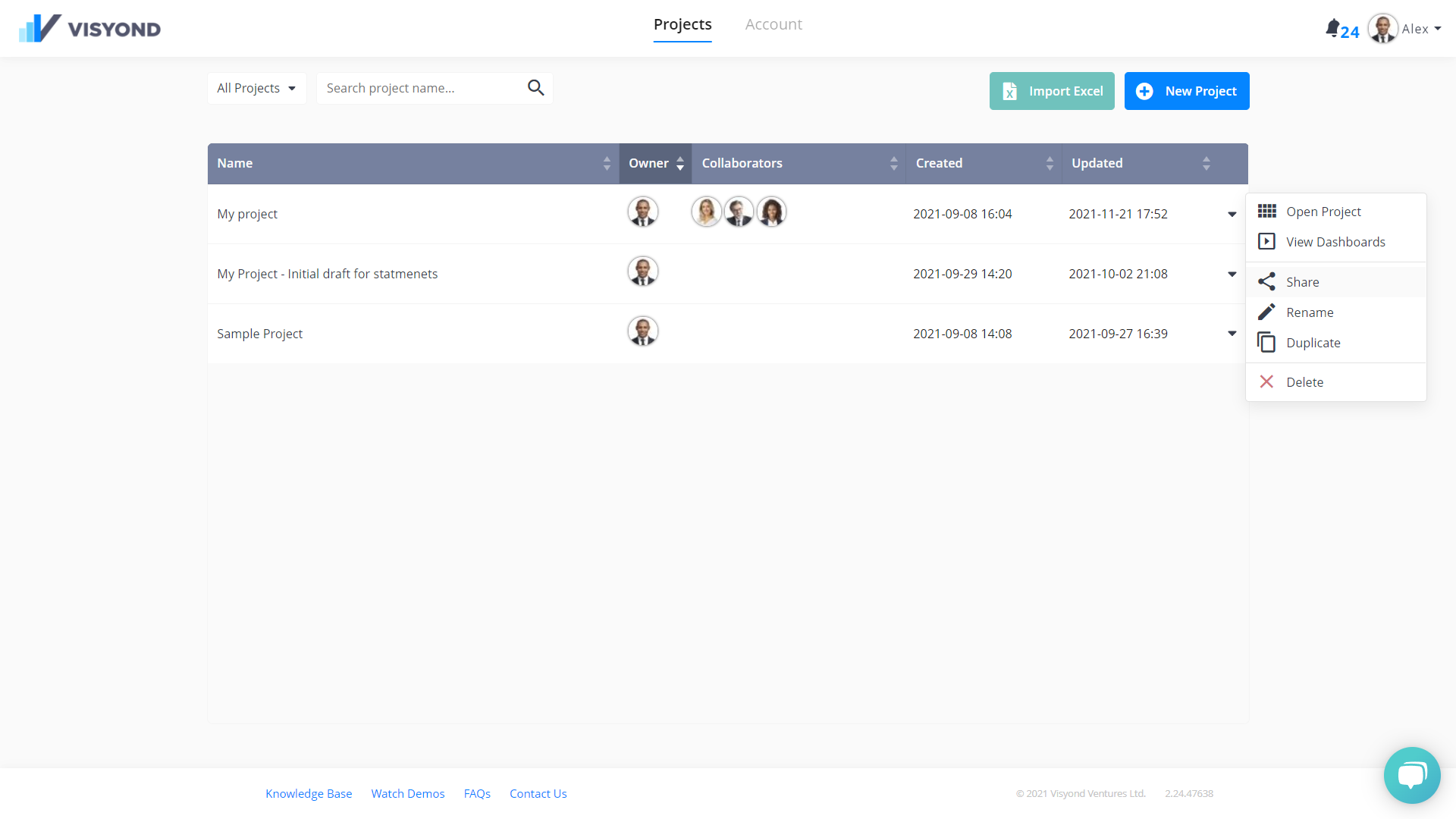Choose Open Project from the menu
1456x819 pixels.
click(1336, 212)
